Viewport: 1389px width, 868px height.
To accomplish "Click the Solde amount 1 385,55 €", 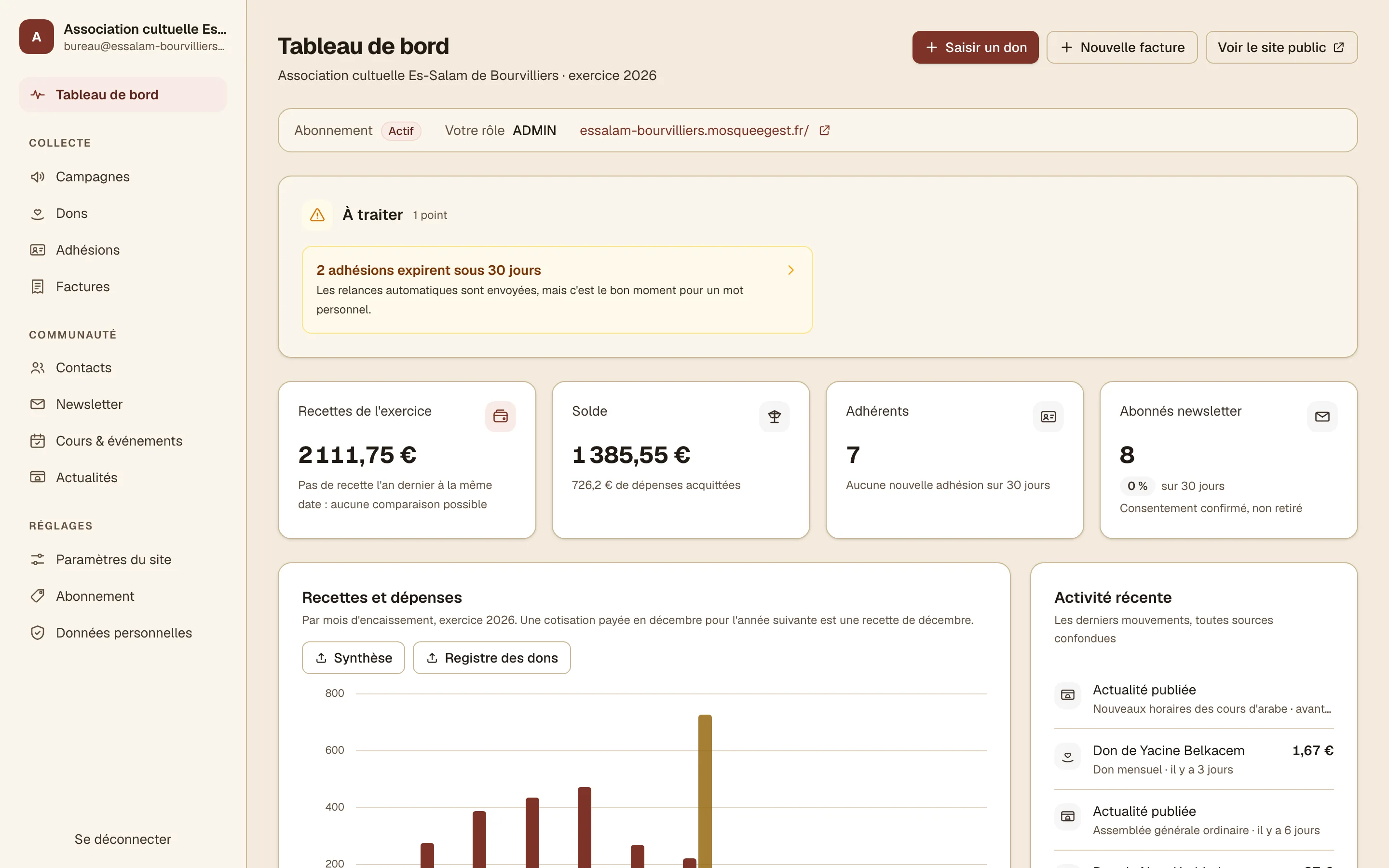I will [x=631, y=455].
